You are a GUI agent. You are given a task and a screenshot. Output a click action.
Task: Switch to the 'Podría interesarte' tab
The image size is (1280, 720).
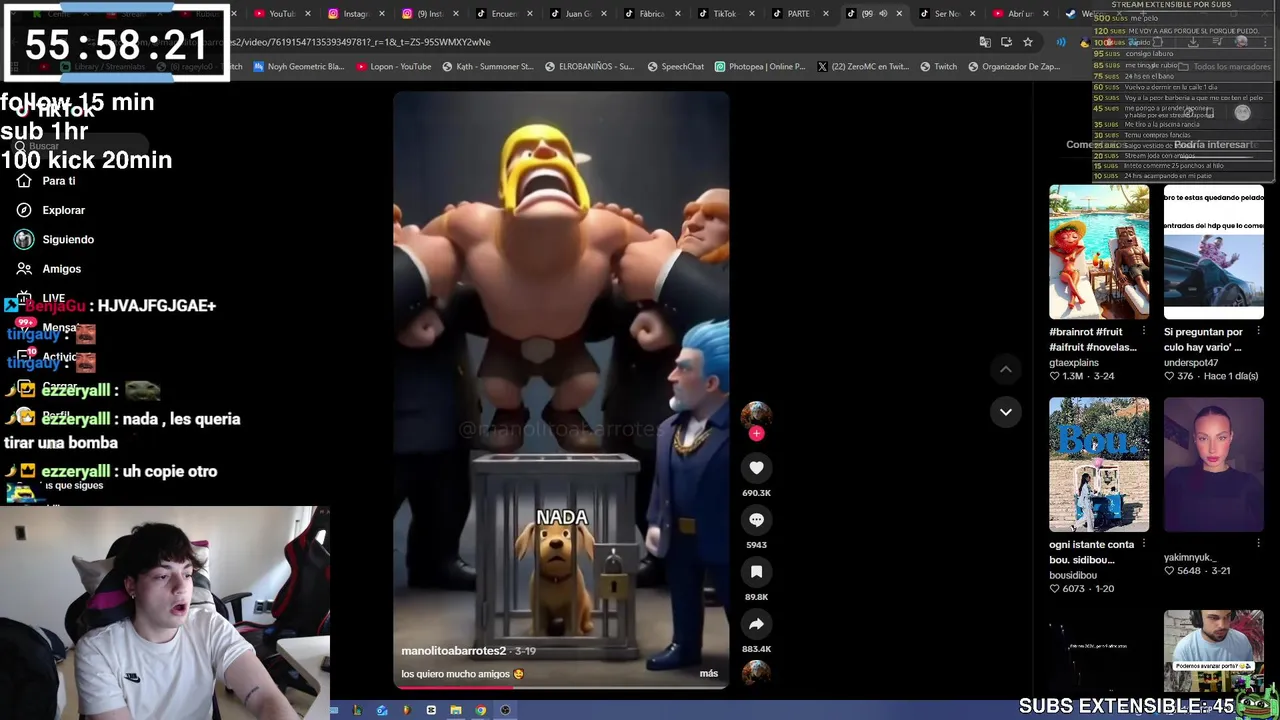(1215, 145)
